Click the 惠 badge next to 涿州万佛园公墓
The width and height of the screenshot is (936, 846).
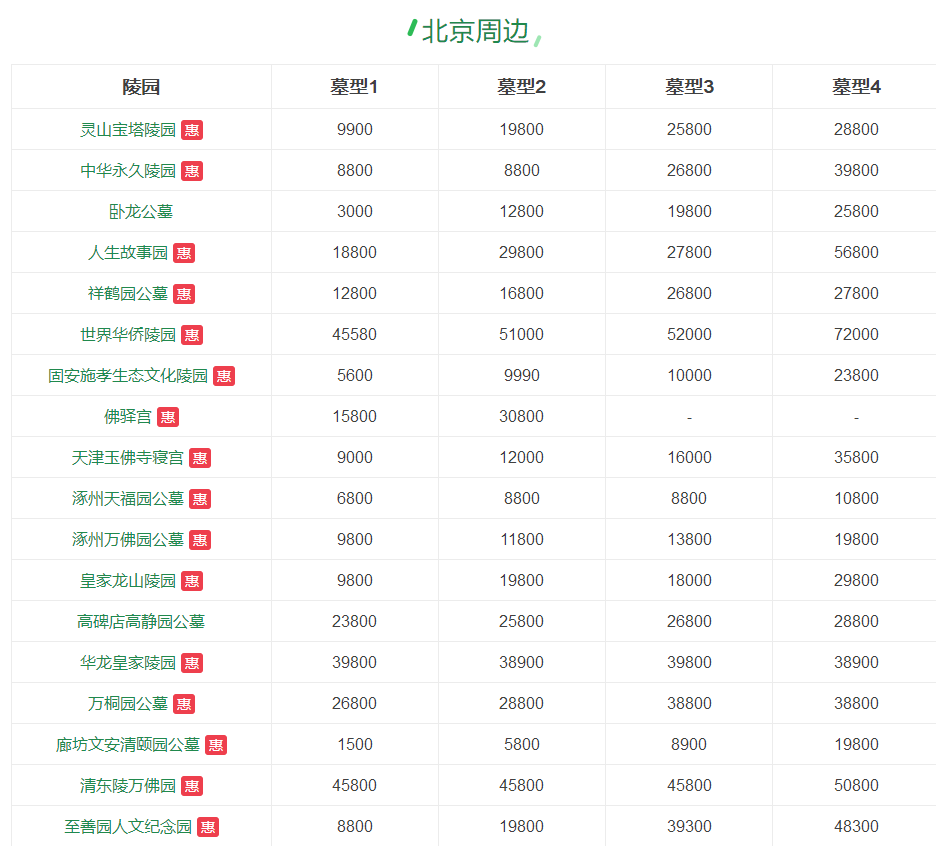[200, 540]
